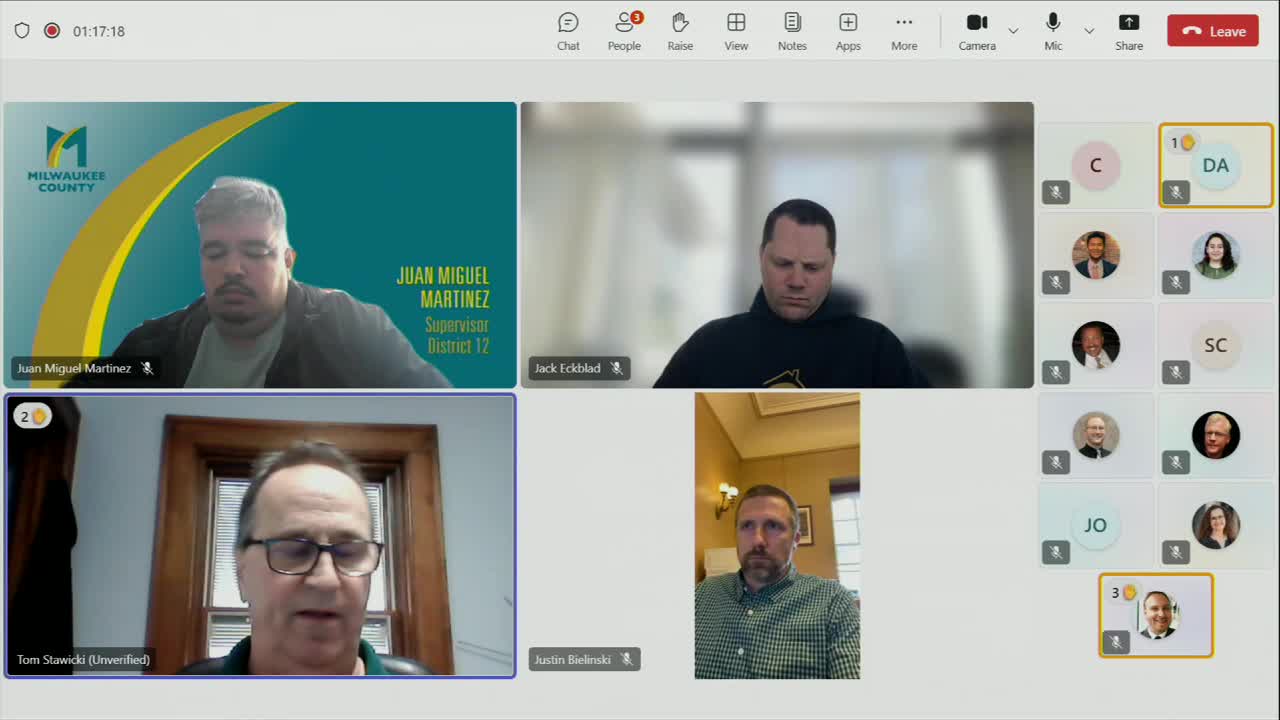The image size is (1280, 720).
Task: Select Juan Miguel Martinez video tile
Action: click(x=260, y=245)
